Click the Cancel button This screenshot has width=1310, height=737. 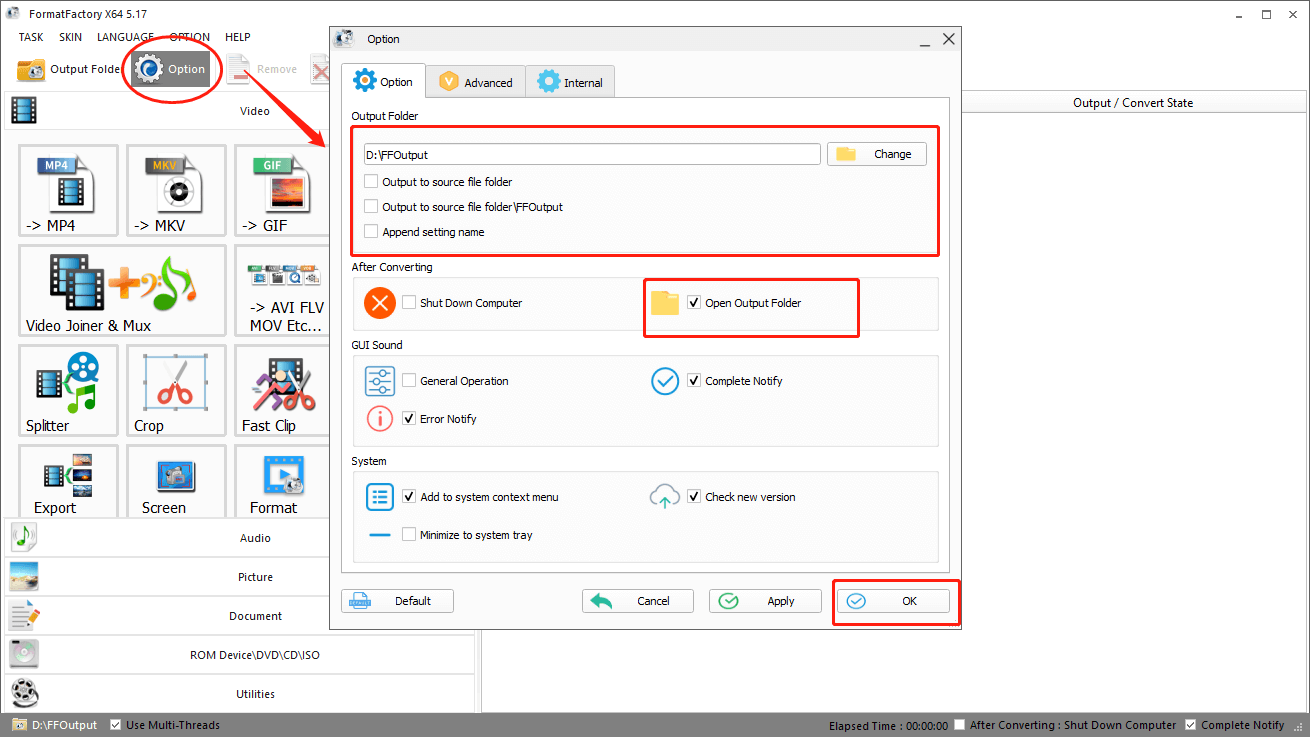pos(638,601)
